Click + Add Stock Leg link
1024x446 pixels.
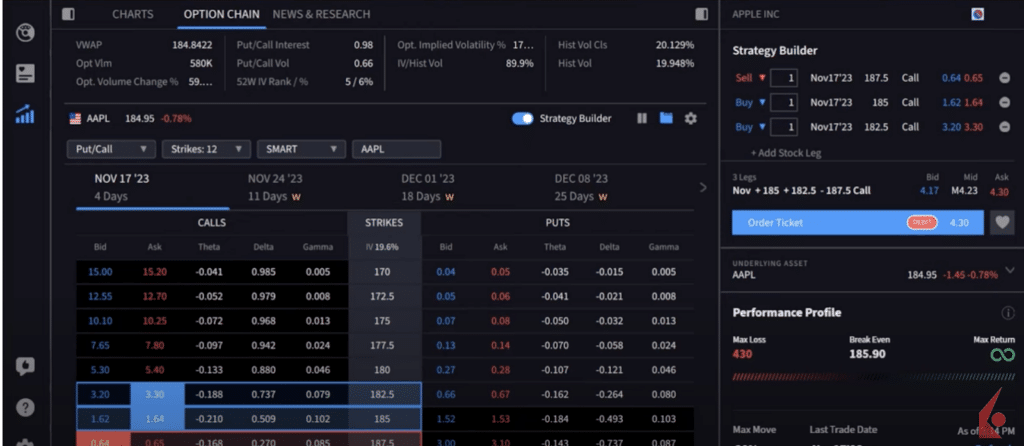coord(786,153)
